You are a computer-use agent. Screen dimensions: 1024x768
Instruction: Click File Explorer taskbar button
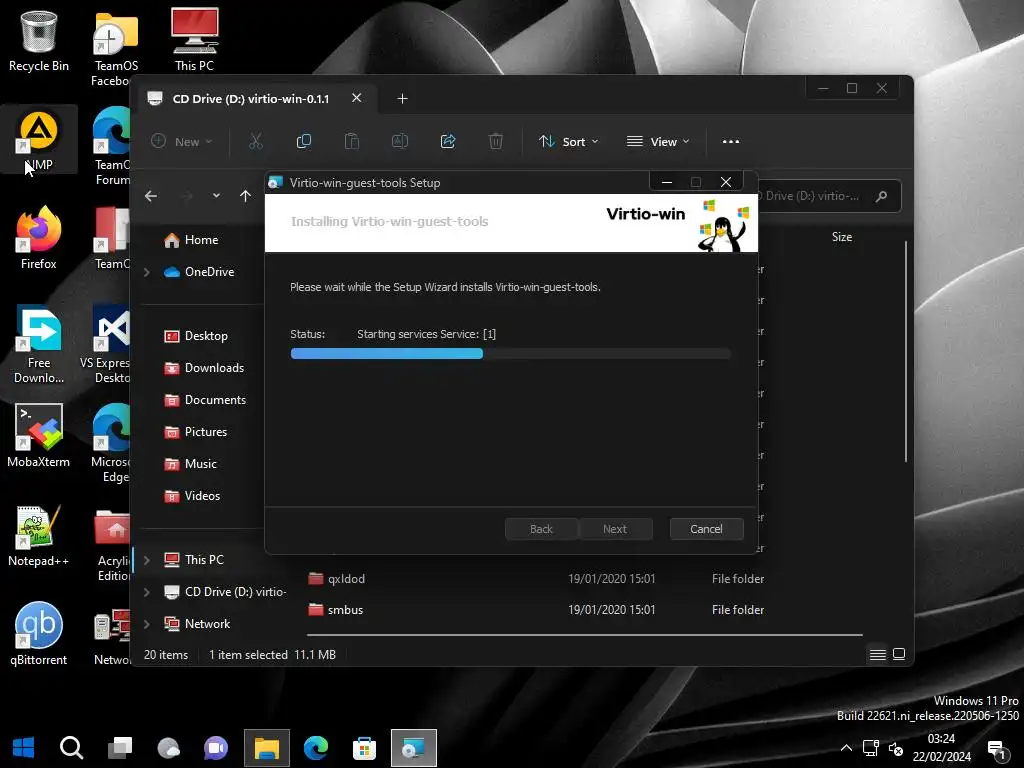(266, 747)
